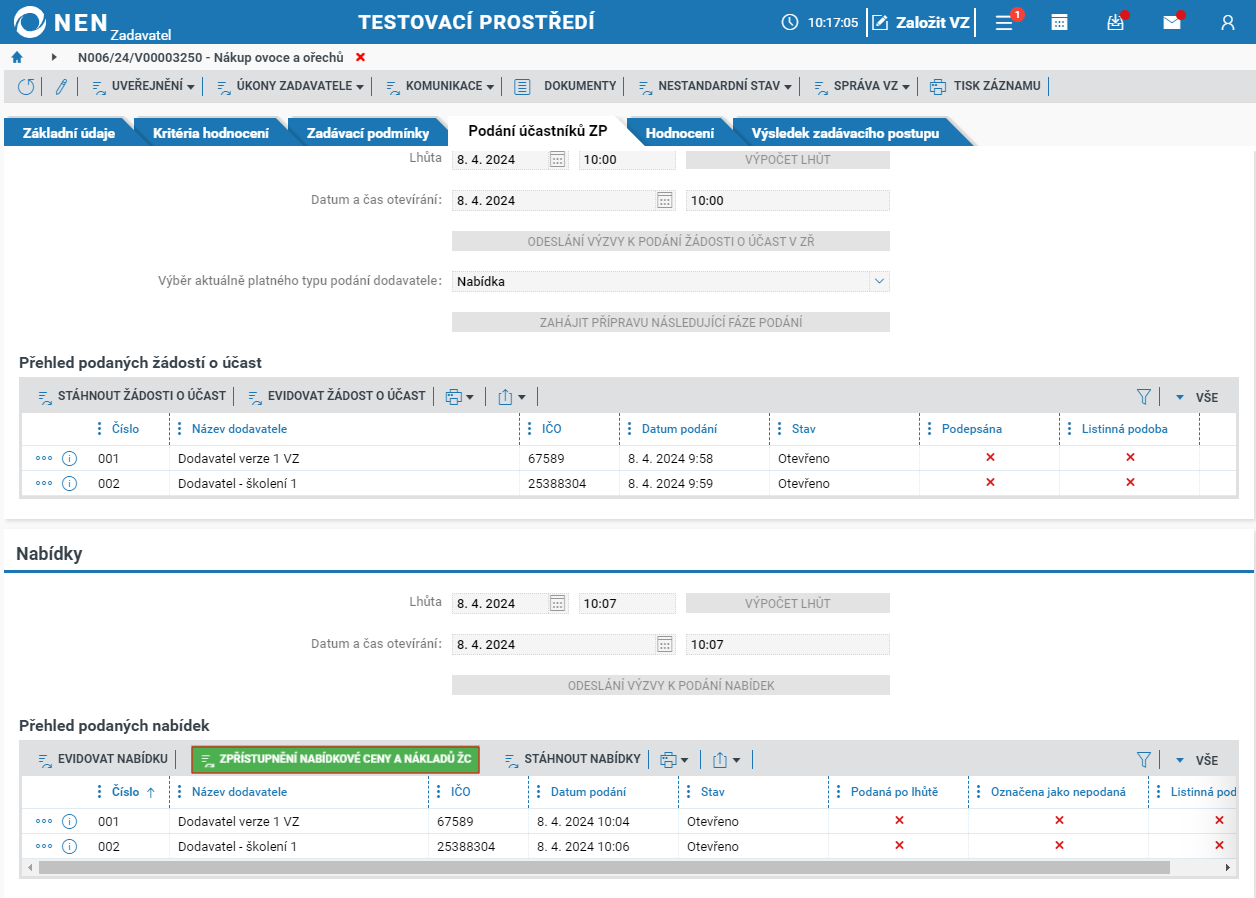Click Zpřístupnění nabídkové ceny a nákladů ŽC
1256x898 pixels.
pyautogui.click(x=336, y=759)
